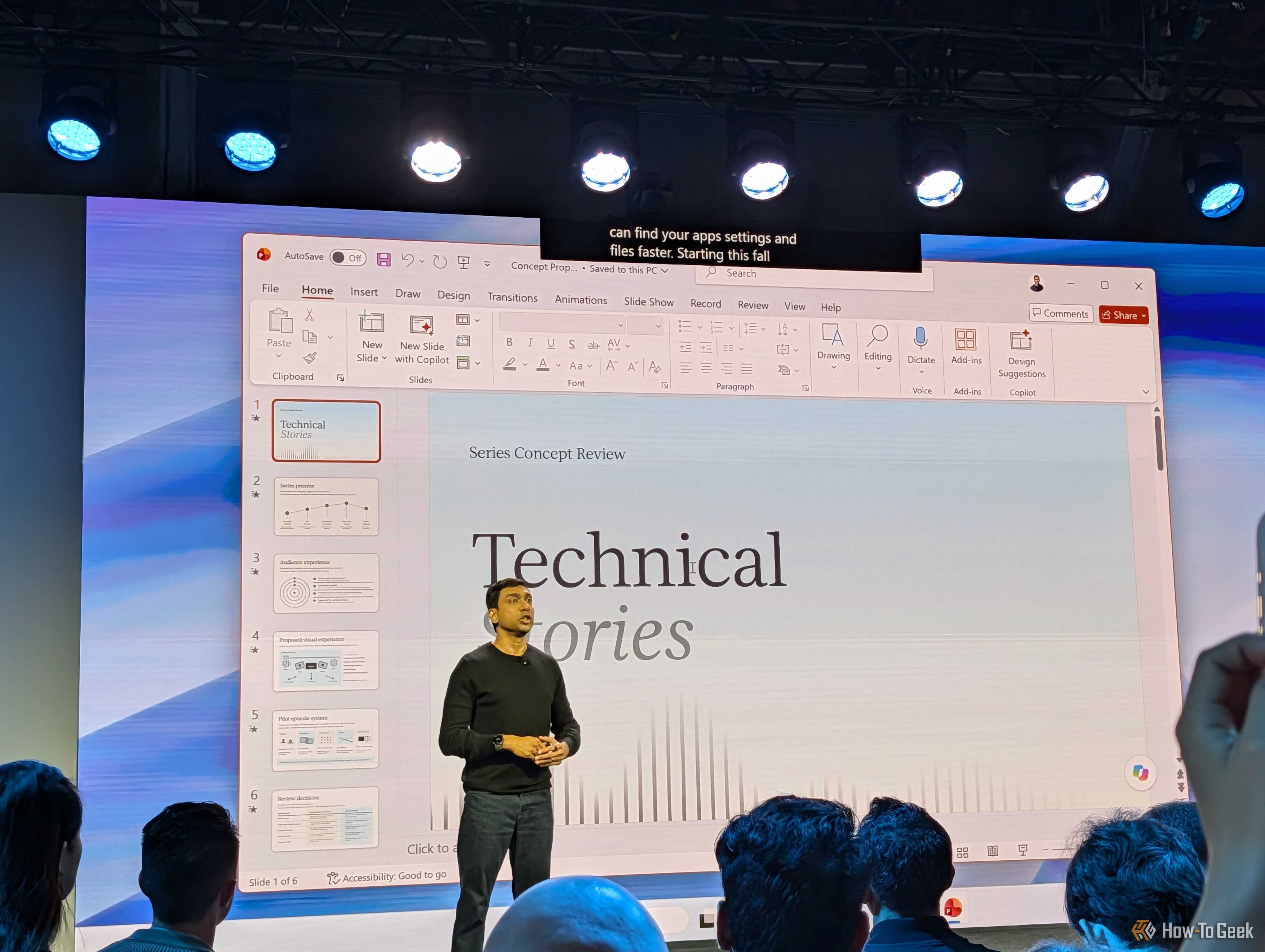Open the font size combo box

pyautogui.click(x=646, y=326)
